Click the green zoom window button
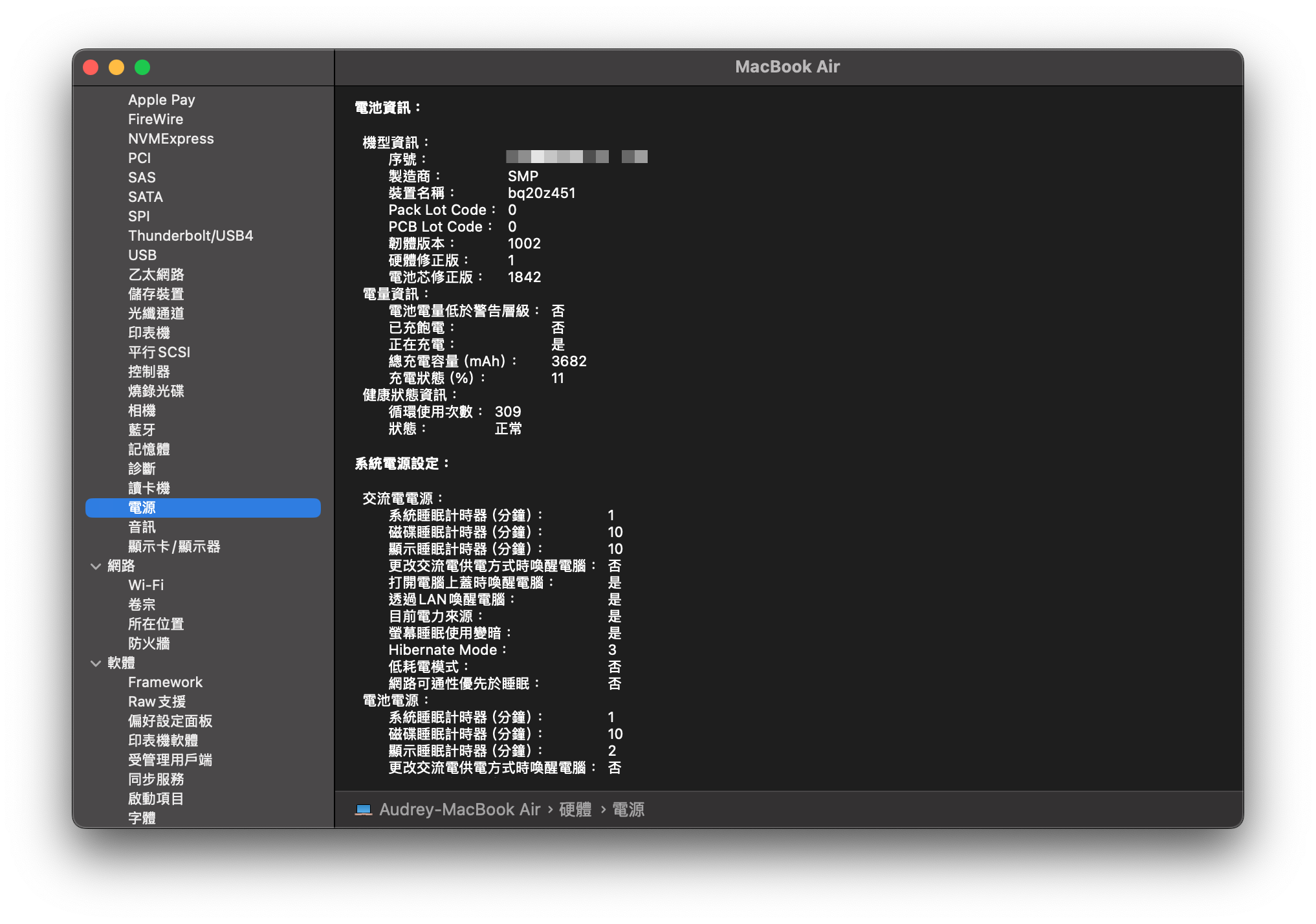1316x924 pixels. pyautogui.click(x=142, y=67)
